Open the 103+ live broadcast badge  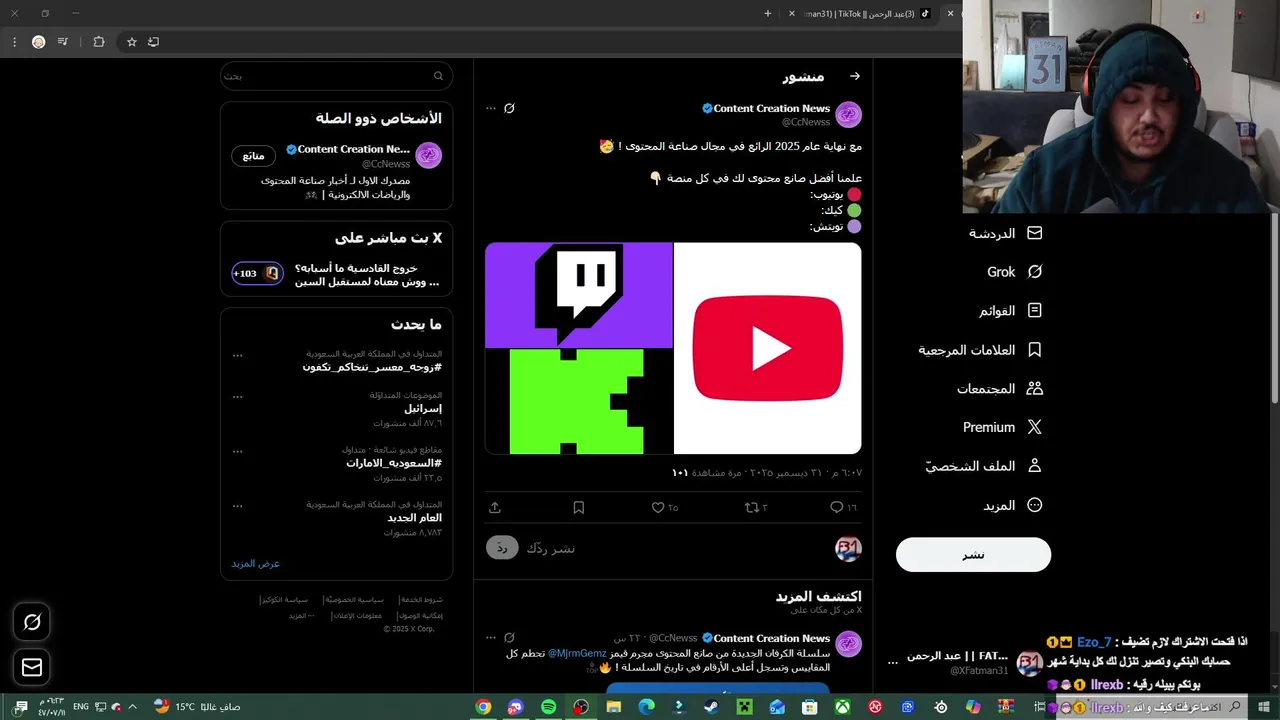257,273
